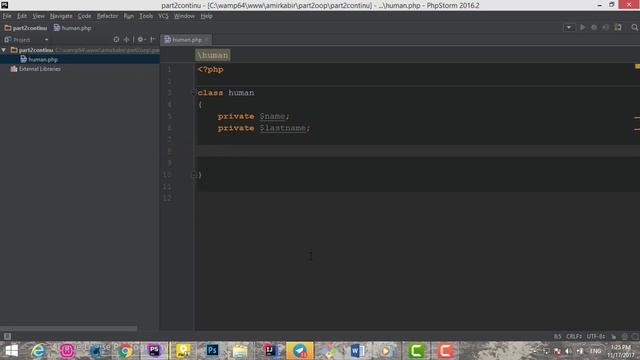This screenshot has width=640, height=360.
Task: Open run configuration dropdown
Action: pyautogui.click(x=569, y=27)
